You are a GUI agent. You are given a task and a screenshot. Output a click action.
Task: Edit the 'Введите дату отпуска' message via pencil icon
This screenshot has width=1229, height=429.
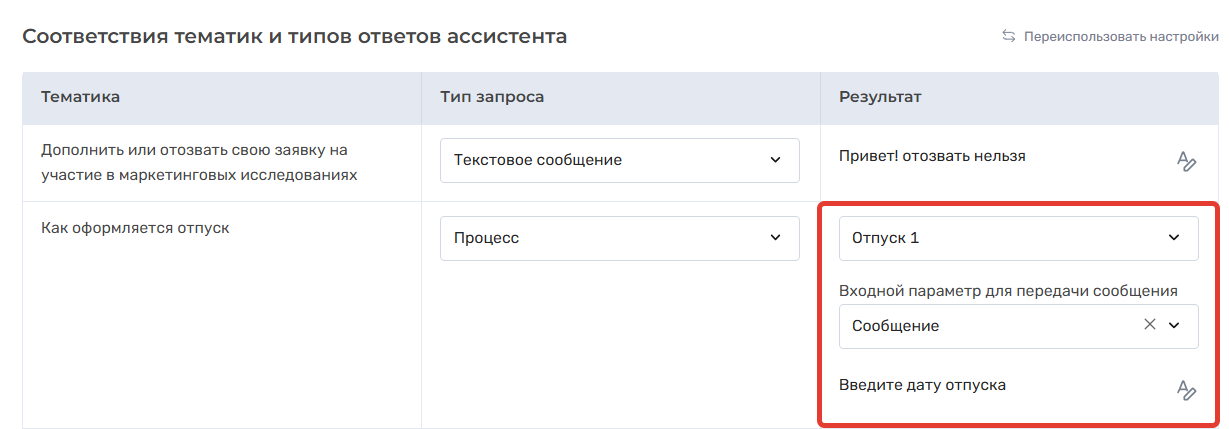coord(1187,390)
